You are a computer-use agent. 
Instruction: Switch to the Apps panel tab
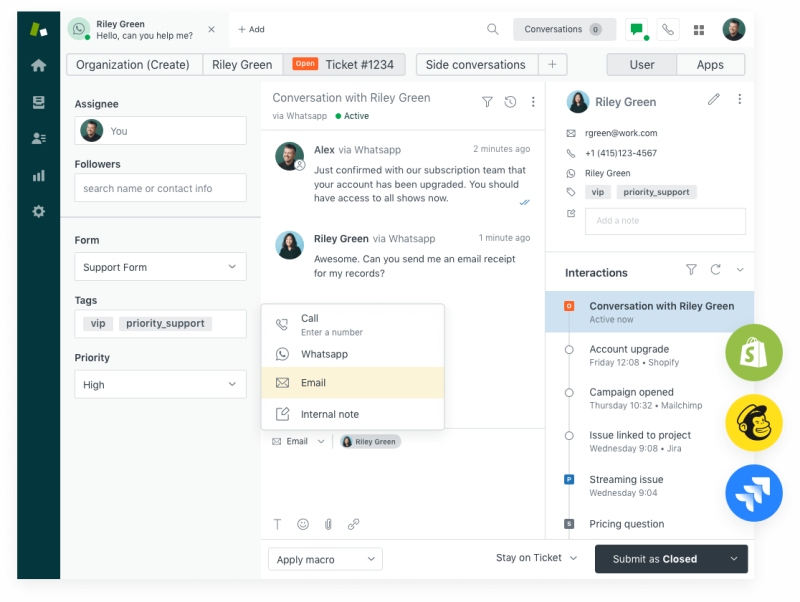pos(710,65)
